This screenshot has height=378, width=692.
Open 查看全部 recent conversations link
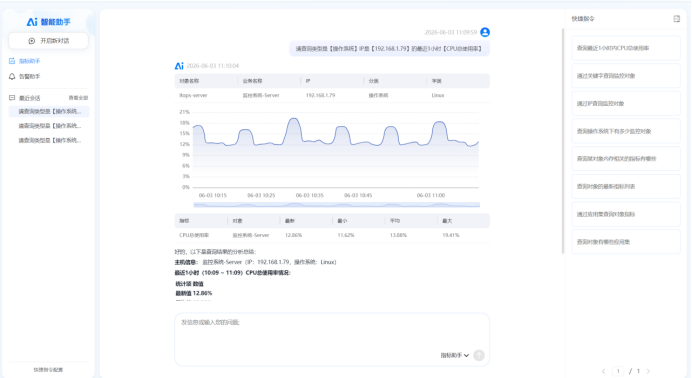[78, 98]
